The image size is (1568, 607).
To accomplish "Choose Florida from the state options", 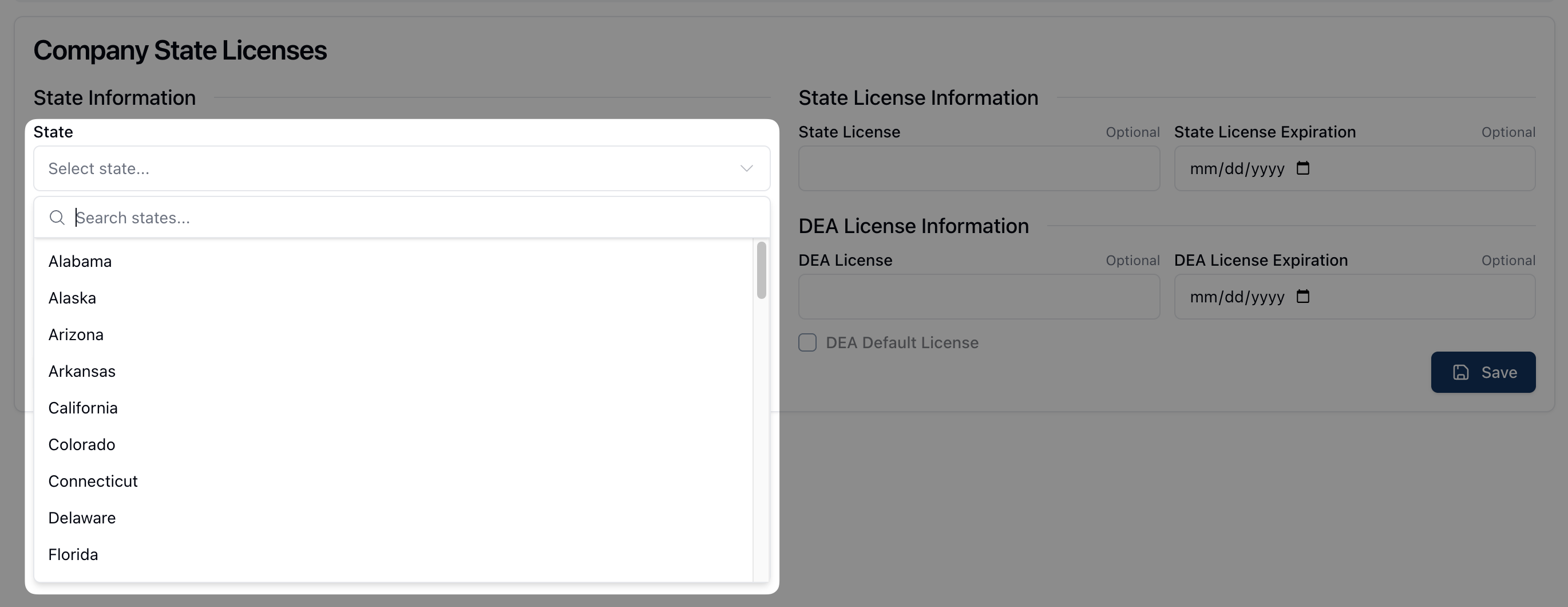I will 73,555.
